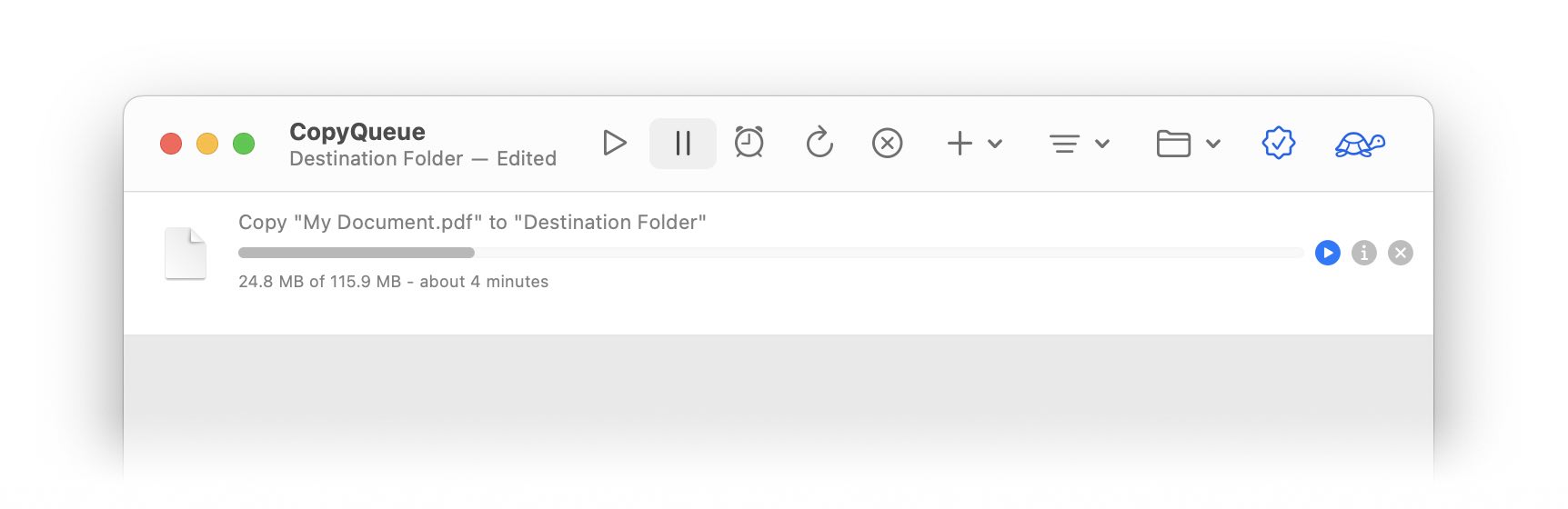Click the pause queue toolbar button
The width and height of the screenshot is (1568, 509).
click(x=683, y=144)
